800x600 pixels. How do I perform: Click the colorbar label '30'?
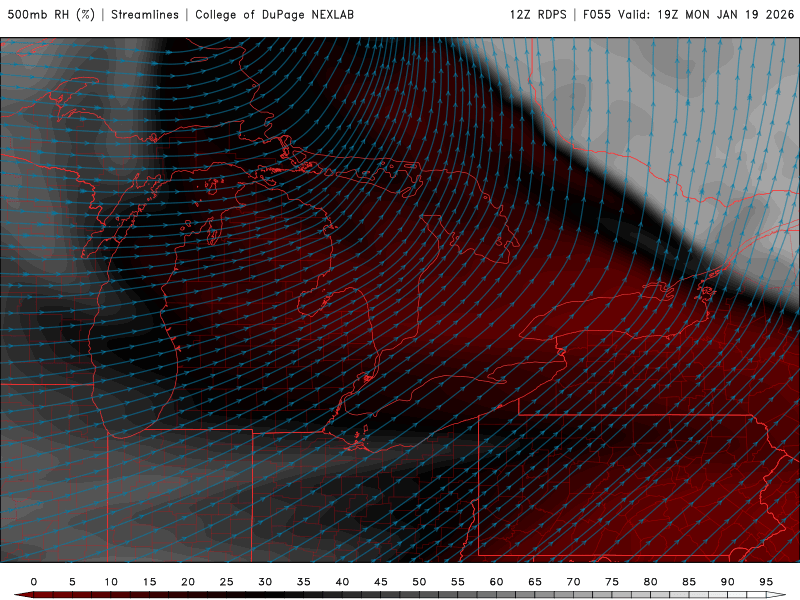click(x=265, y=582)
